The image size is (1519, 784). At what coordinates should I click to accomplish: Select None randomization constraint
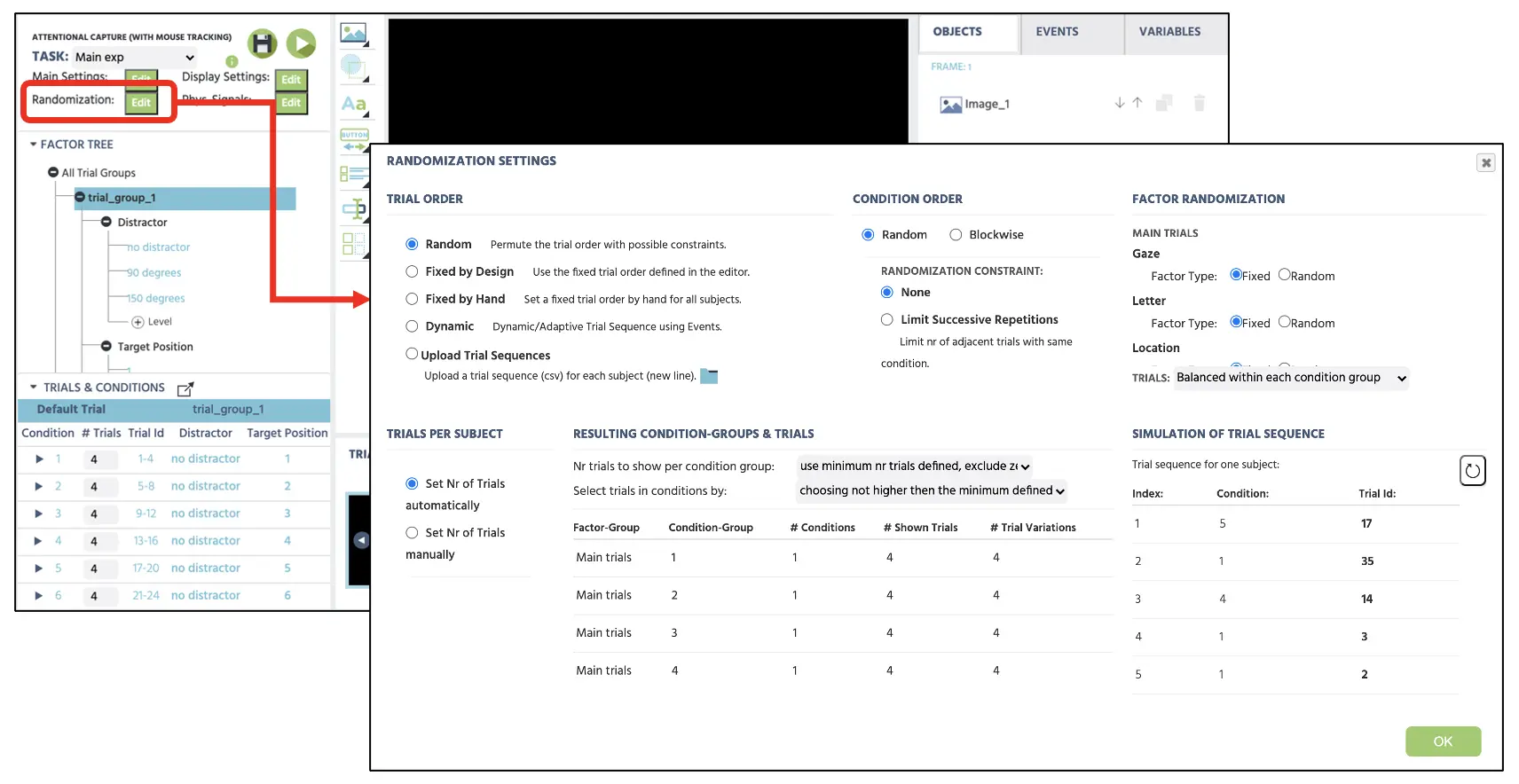point(886,292)
